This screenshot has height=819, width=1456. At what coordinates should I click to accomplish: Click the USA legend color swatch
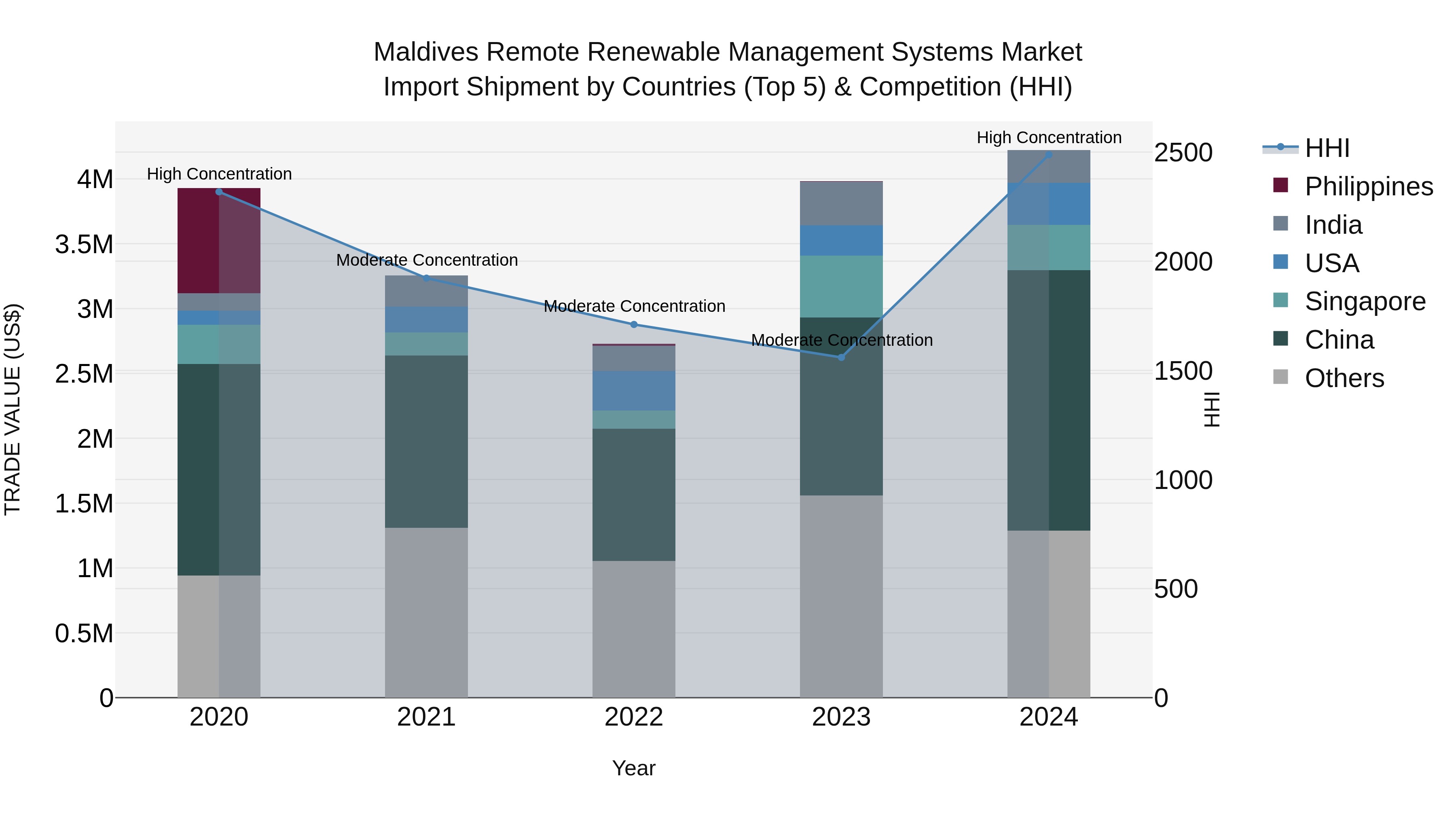point(1280,262)
